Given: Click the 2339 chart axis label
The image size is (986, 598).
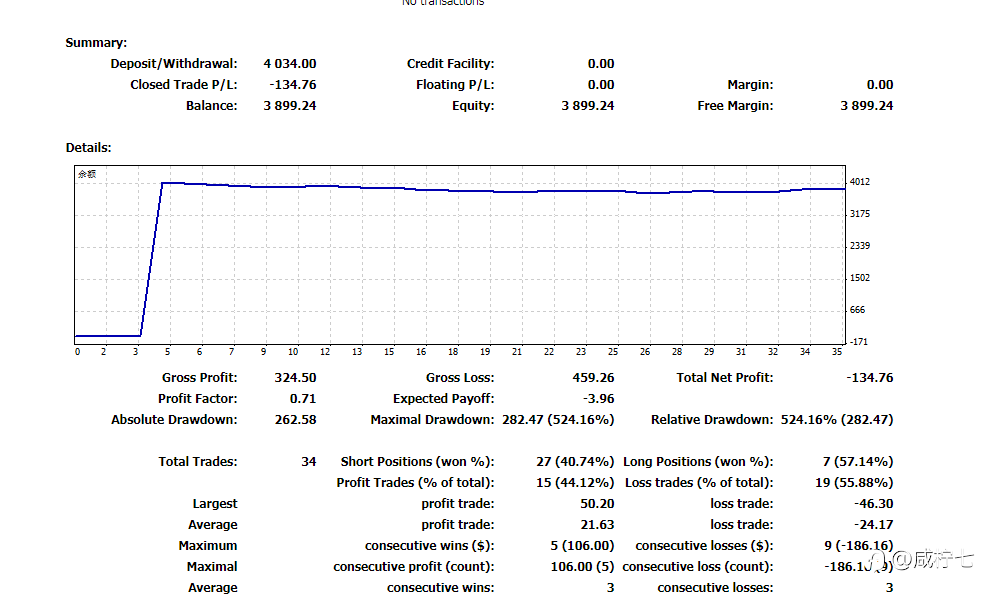Looking at the screenshot, I should coord(860,246).
